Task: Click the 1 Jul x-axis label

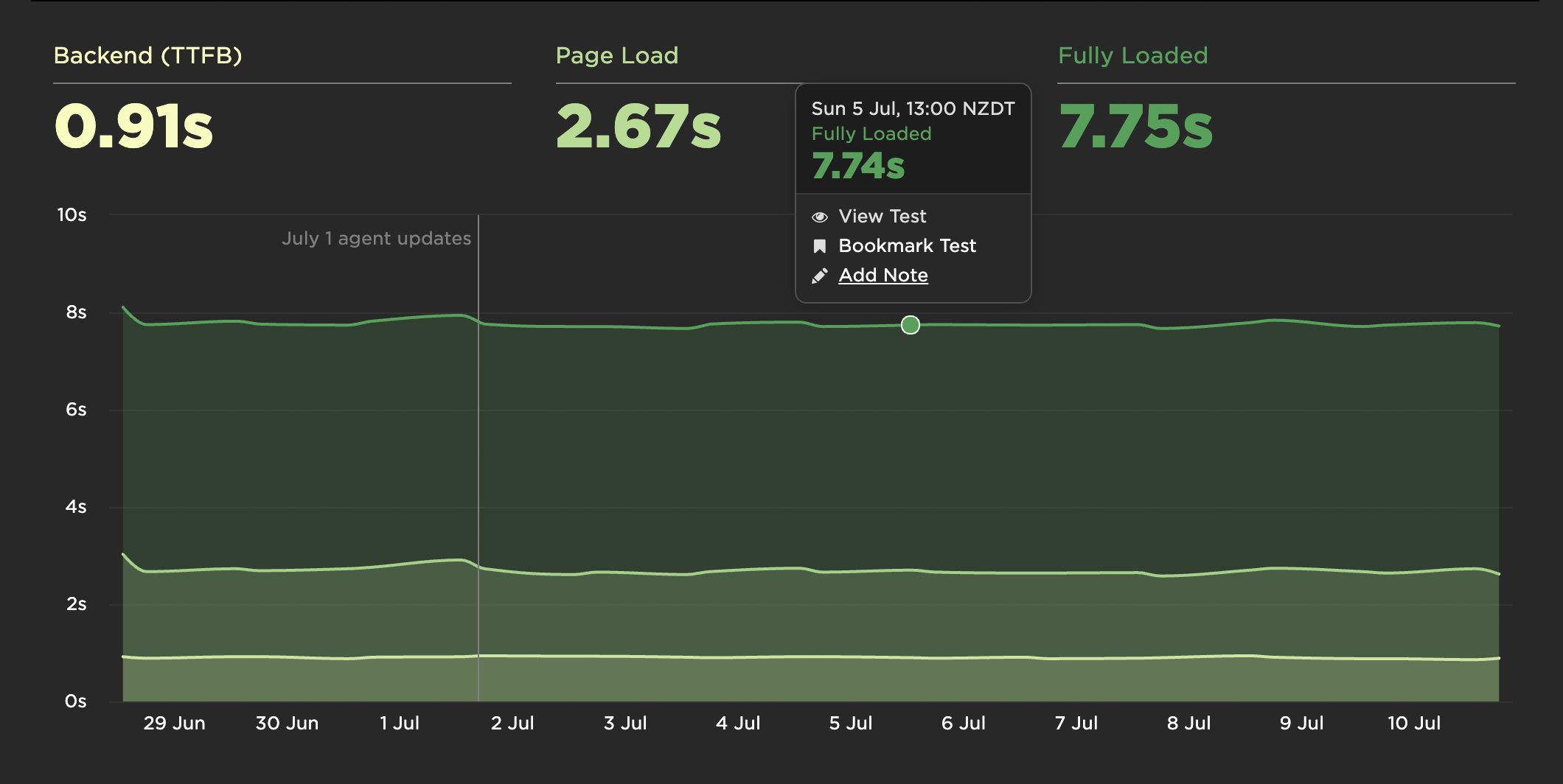Action: (400, 723)
